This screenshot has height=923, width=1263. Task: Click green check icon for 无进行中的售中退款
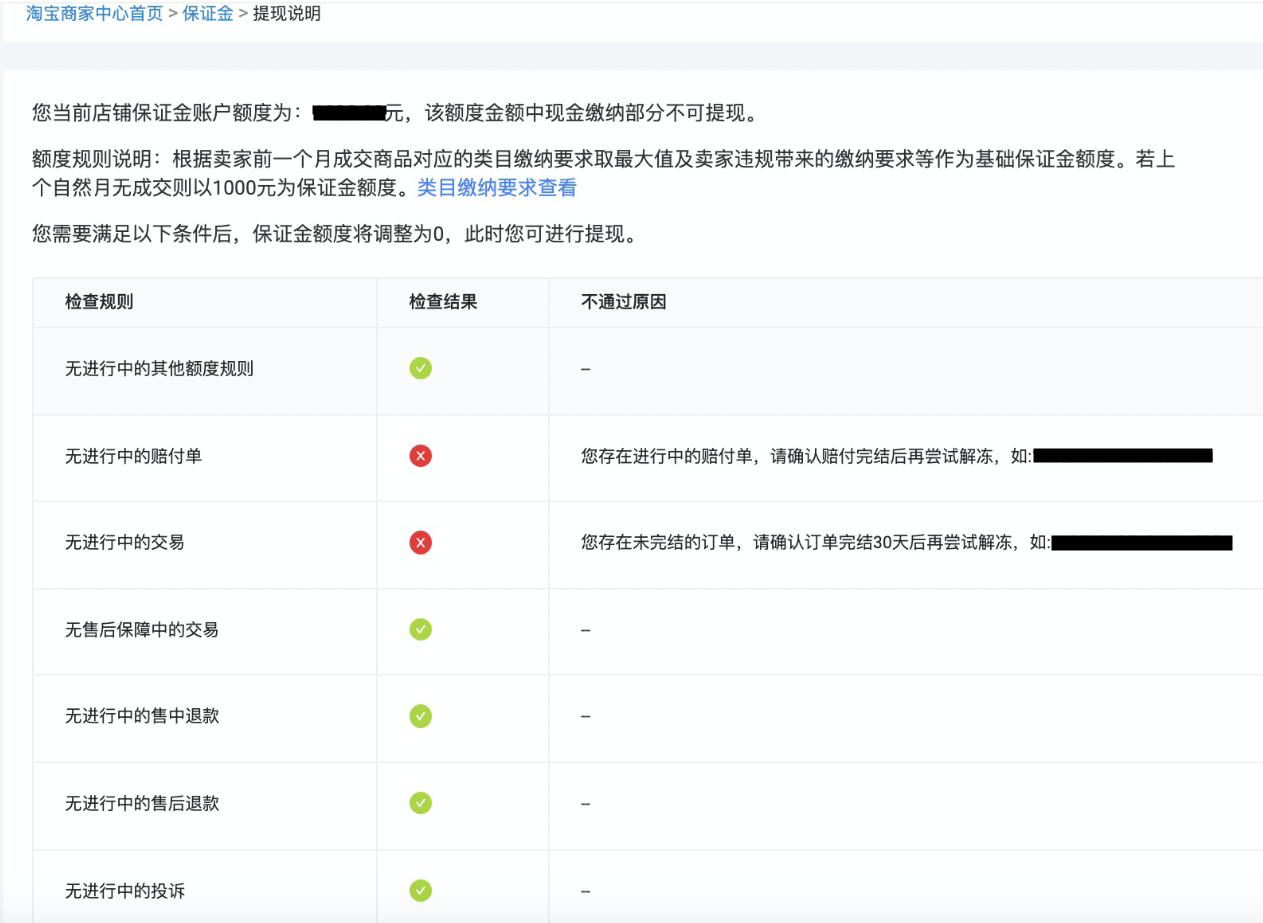pyautogui.click(x=421, y=716)
